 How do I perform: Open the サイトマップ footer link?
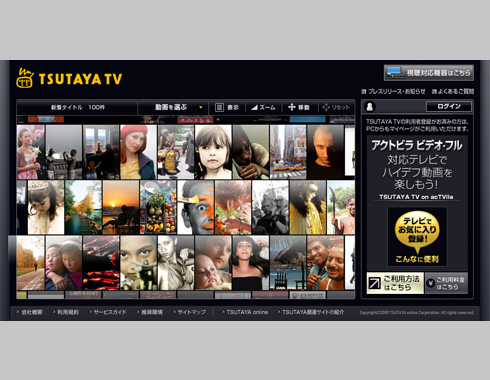click(189, 312)
